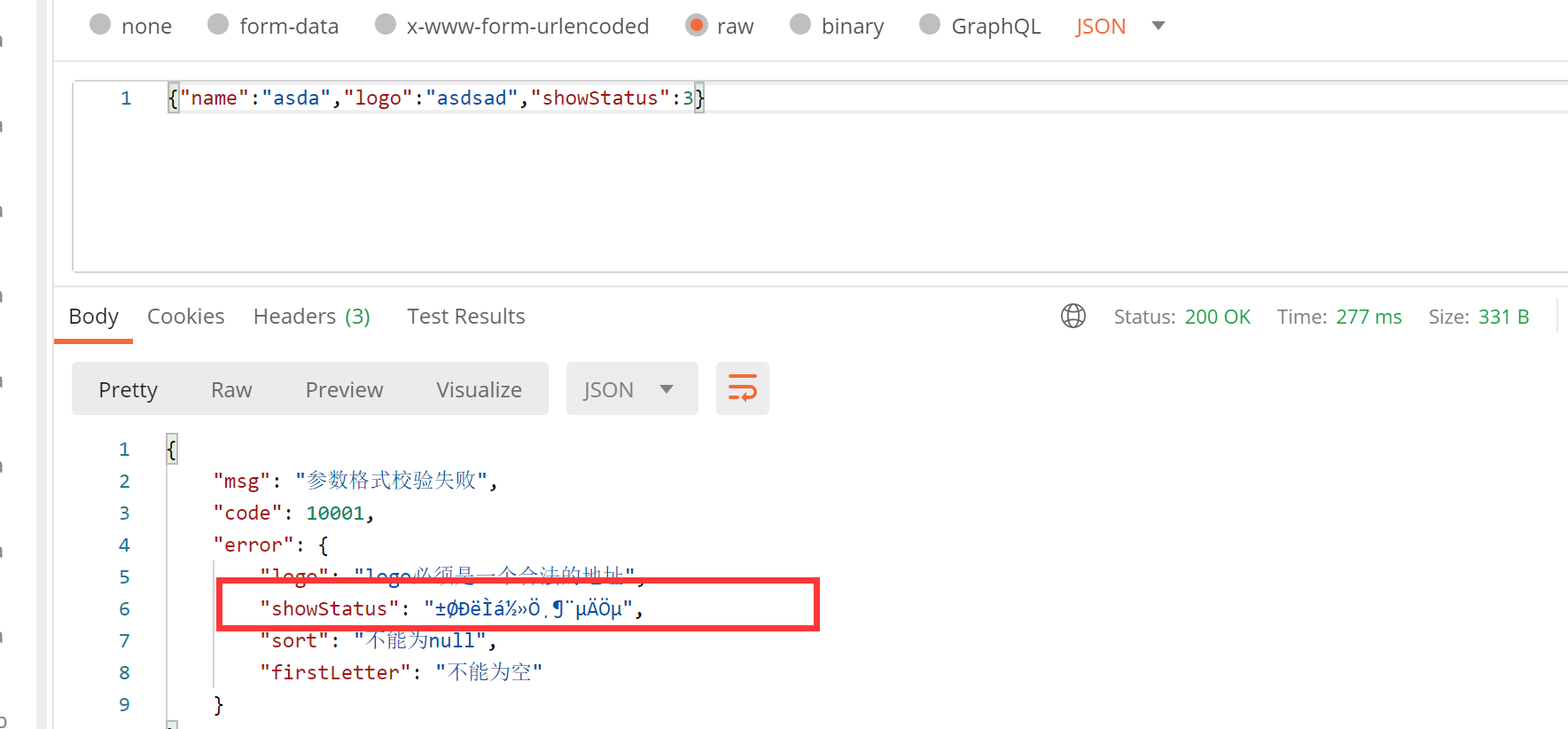Click inside the request body editor
Image resolution: width=1568 pixels, height=729 pixels.
coord(820,177)
